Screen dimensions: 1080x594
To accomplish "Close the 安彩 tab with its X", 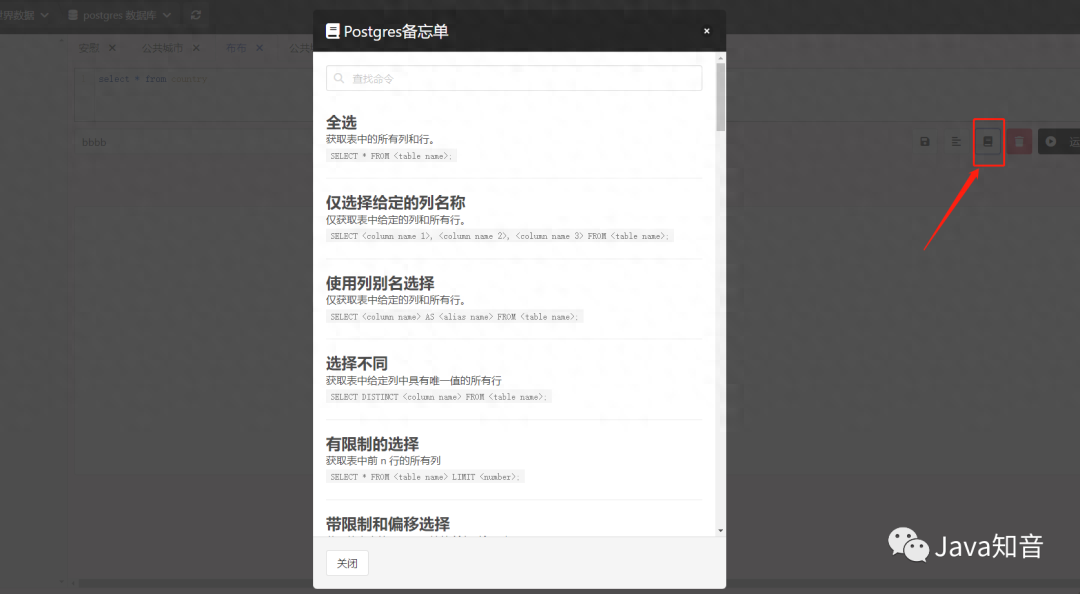I will tap(112, 48).
